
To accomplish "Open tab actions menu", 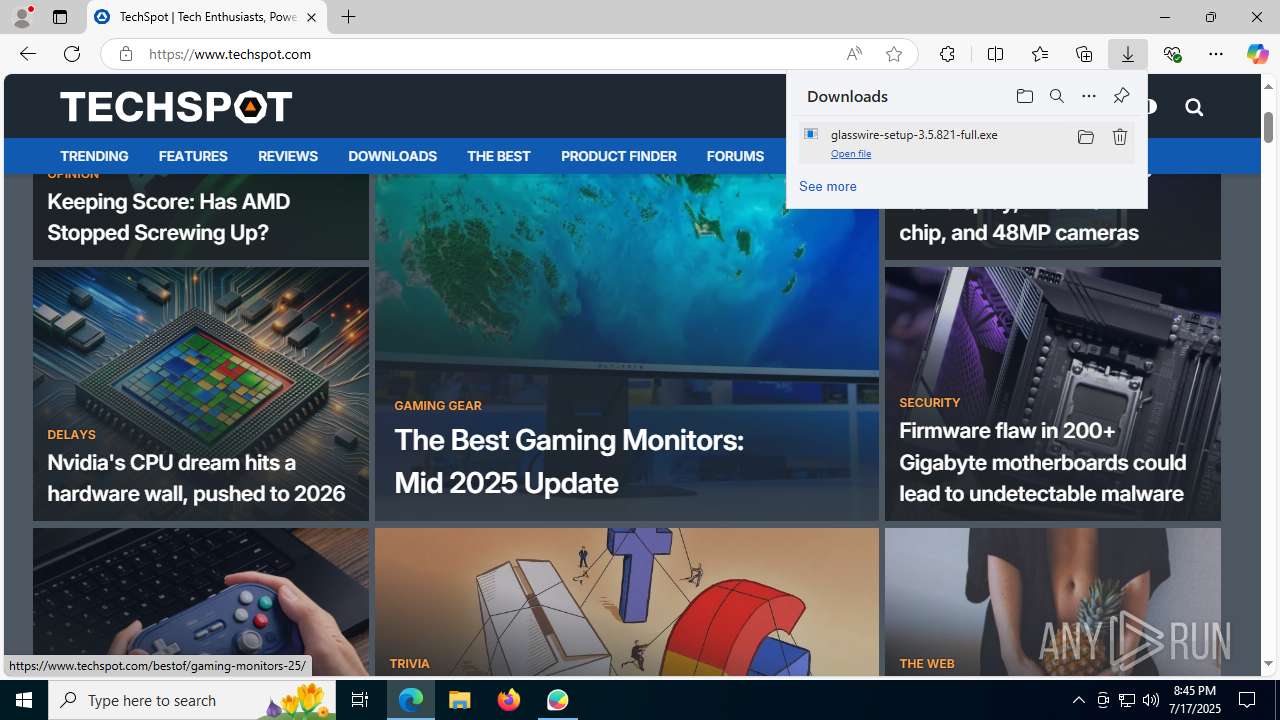I will (x=60, y=17).
